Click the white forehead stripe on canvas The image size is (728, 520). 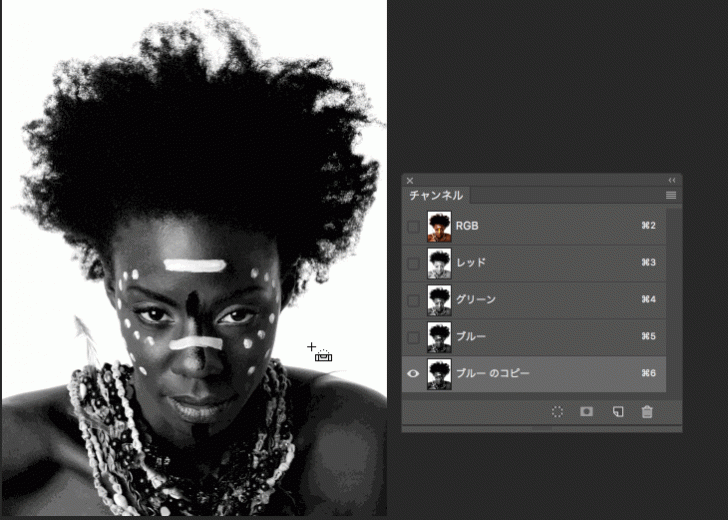pos(195,265)
